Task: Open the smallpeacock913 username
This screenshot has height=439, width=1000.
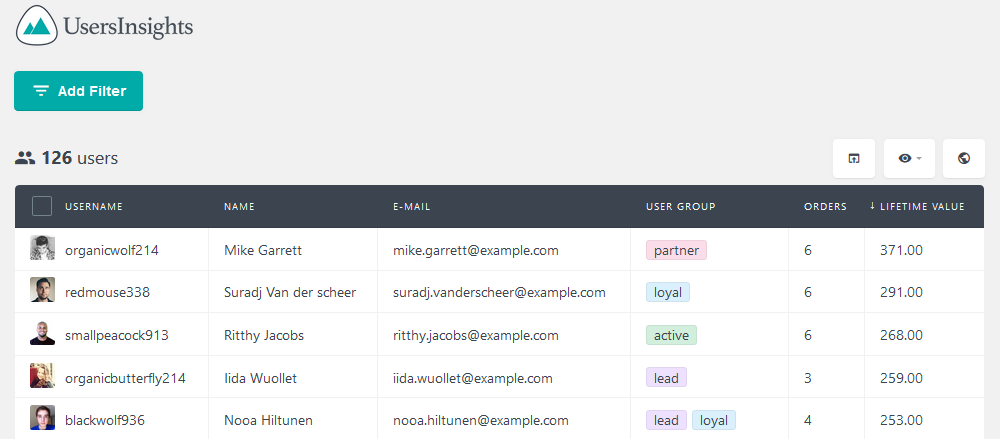Action: [x=117, y=336]
